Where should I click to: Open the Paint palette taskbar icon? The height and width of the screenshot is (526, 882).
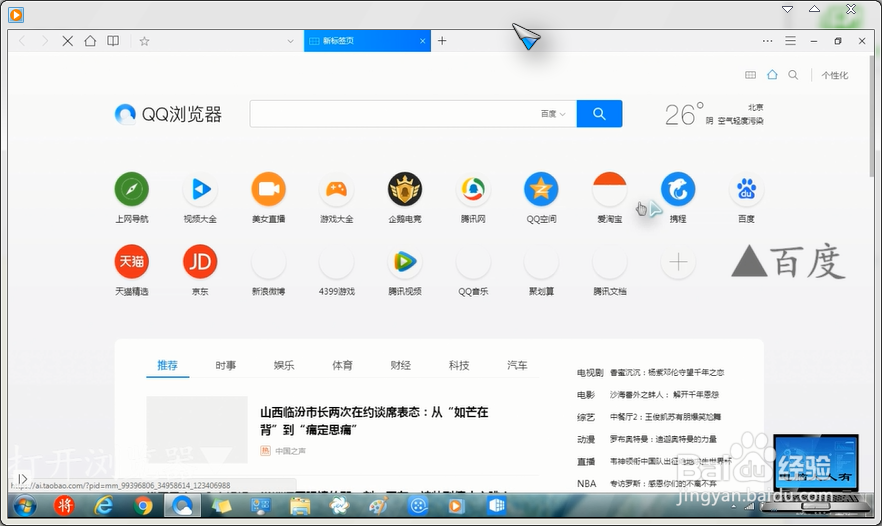click(x=379, y=506)
